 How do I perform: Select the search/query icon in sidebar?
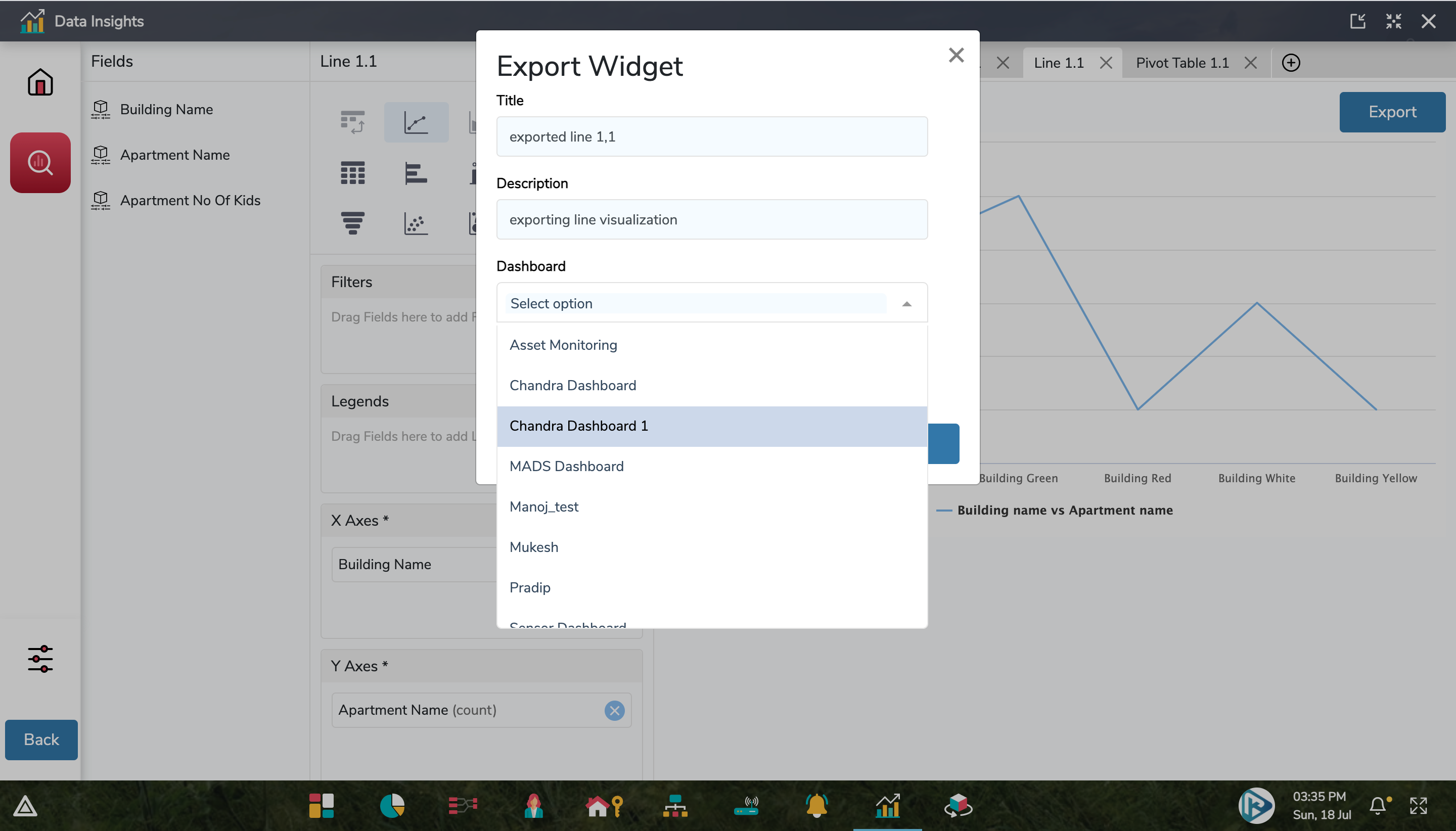41,163
